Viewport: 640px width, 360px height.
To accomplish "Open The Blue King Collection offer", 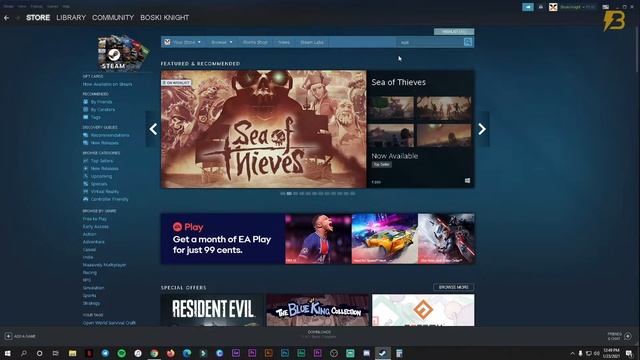I will click(x=318, y=310).
